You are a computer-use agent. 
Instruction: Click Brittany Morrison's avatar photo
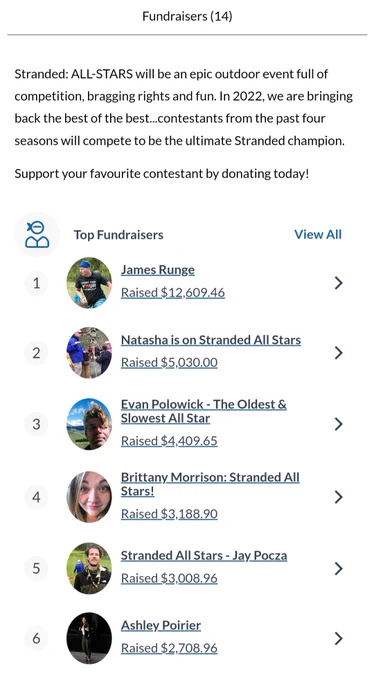(x=89, y=497)
